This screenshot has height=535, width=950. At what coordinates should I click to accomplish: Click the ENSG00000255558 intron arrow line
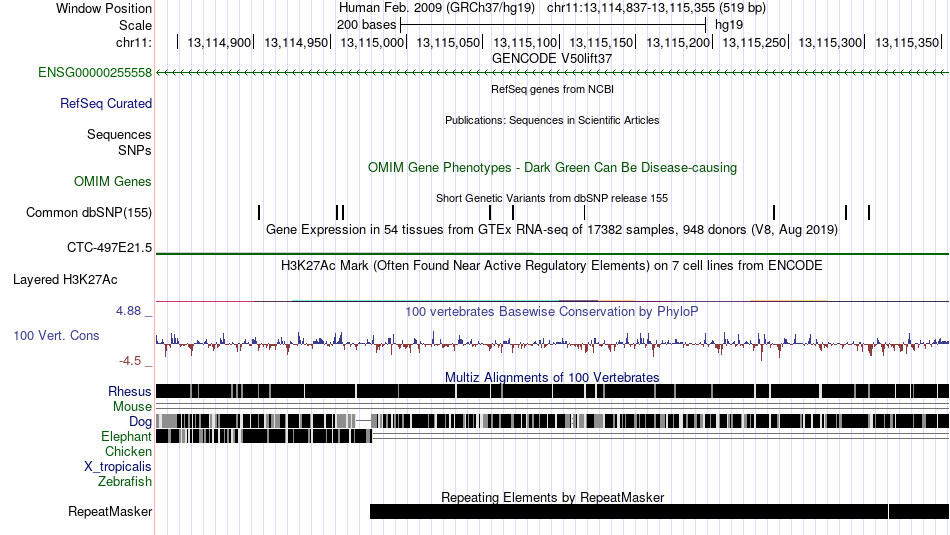[x=552, y=73]
